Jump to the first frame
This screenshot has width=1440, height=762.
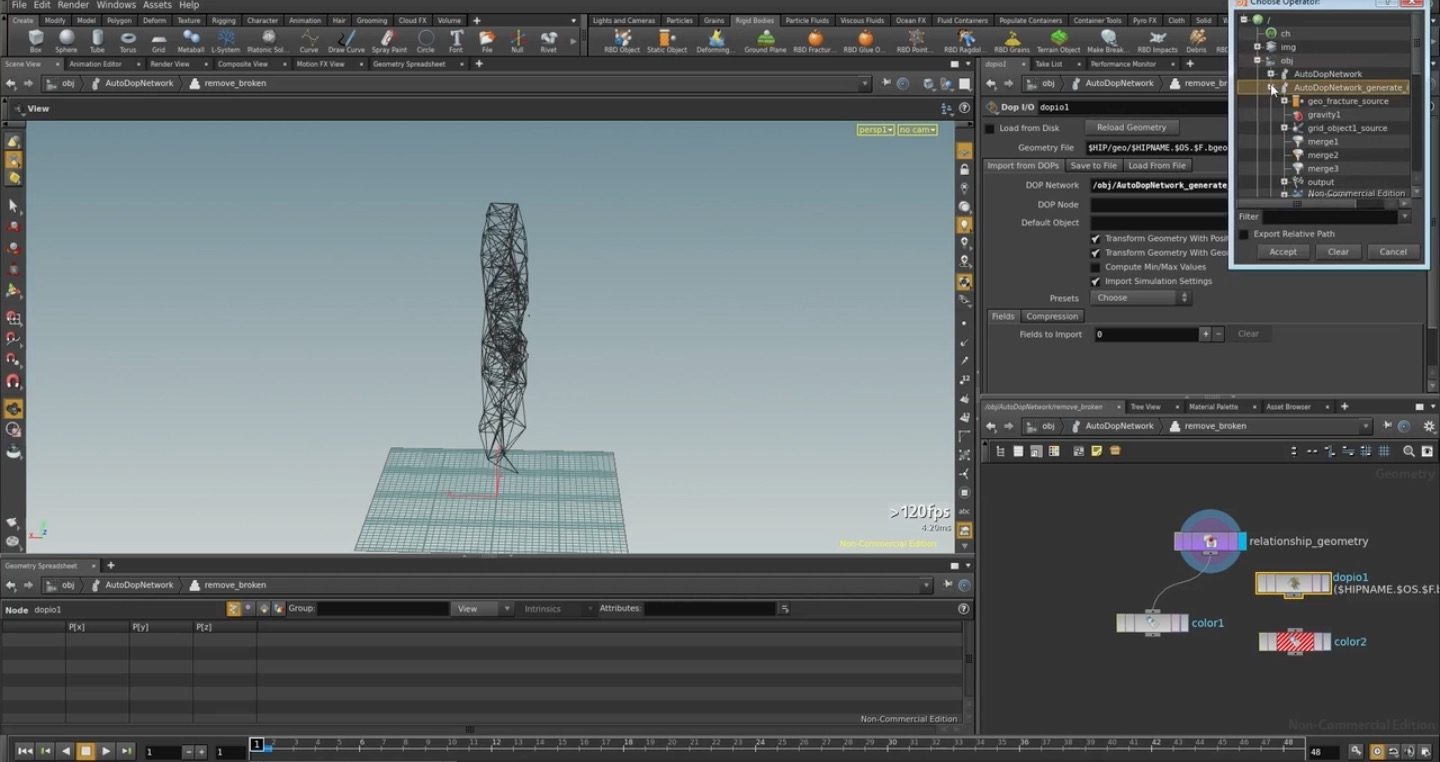(x=25, y=751)
